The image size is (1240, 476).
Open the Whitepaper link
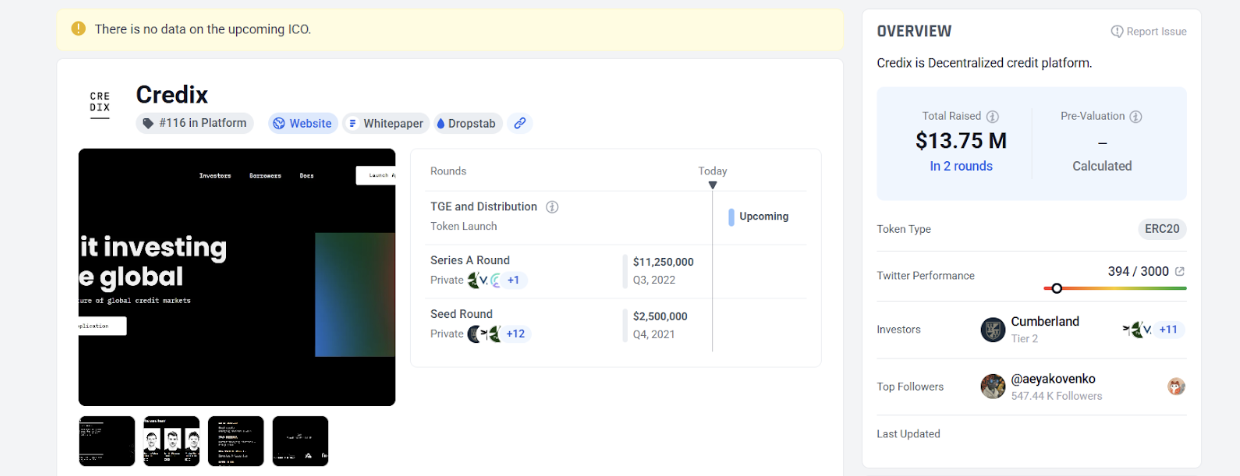click(385, 123)
